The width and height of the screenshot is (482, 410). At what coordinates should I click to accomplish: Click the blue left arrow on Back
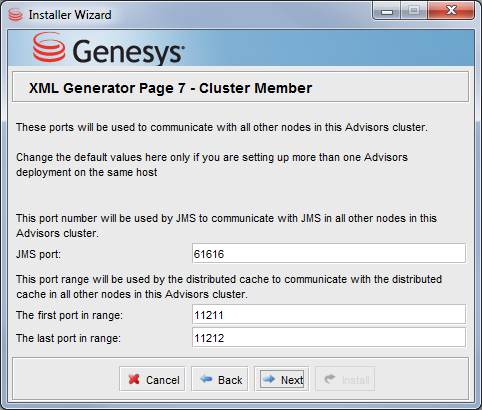(x=206, y=379)
